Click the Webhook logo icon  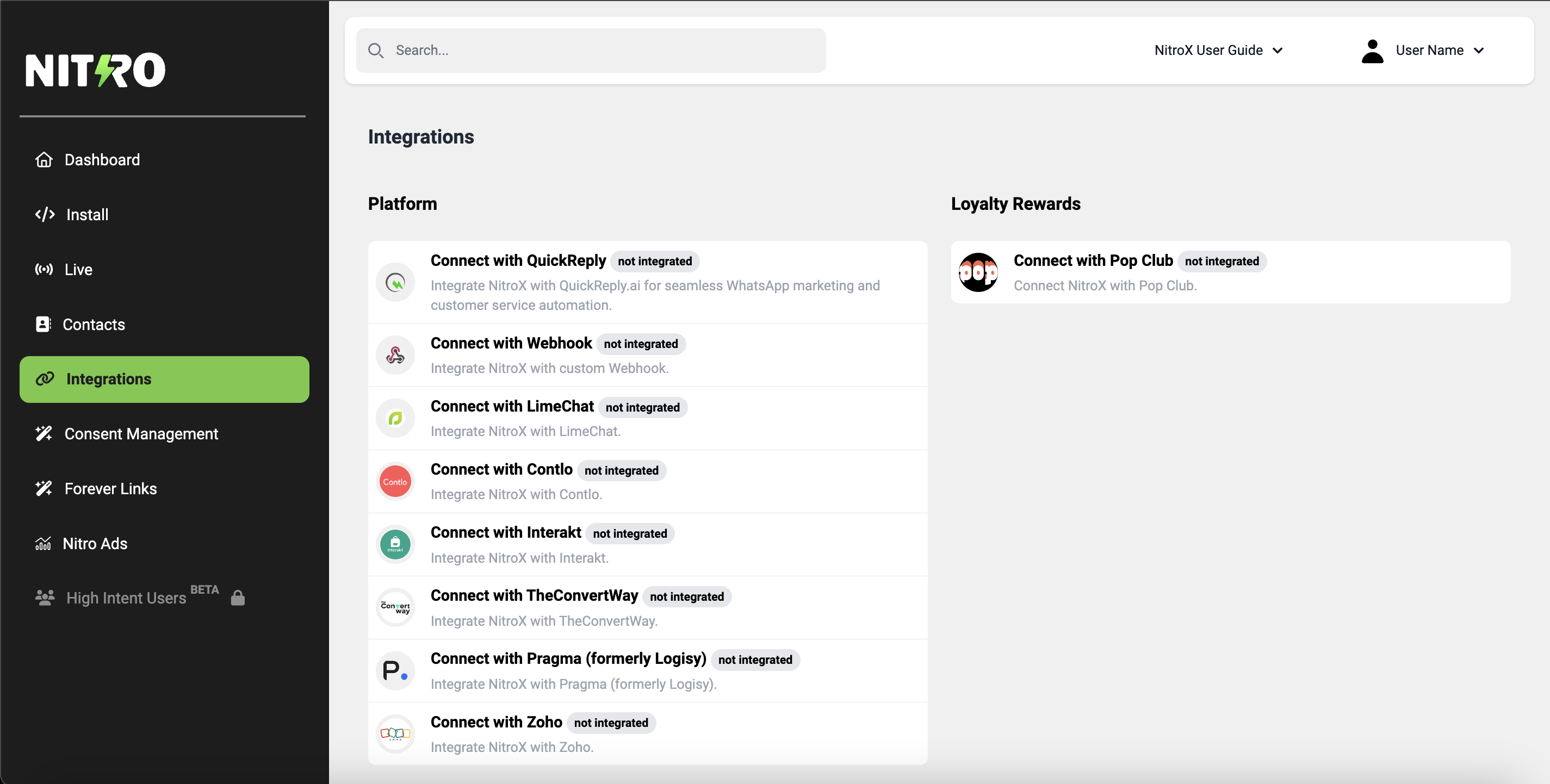pyautogui.click(x=395, y=355)
